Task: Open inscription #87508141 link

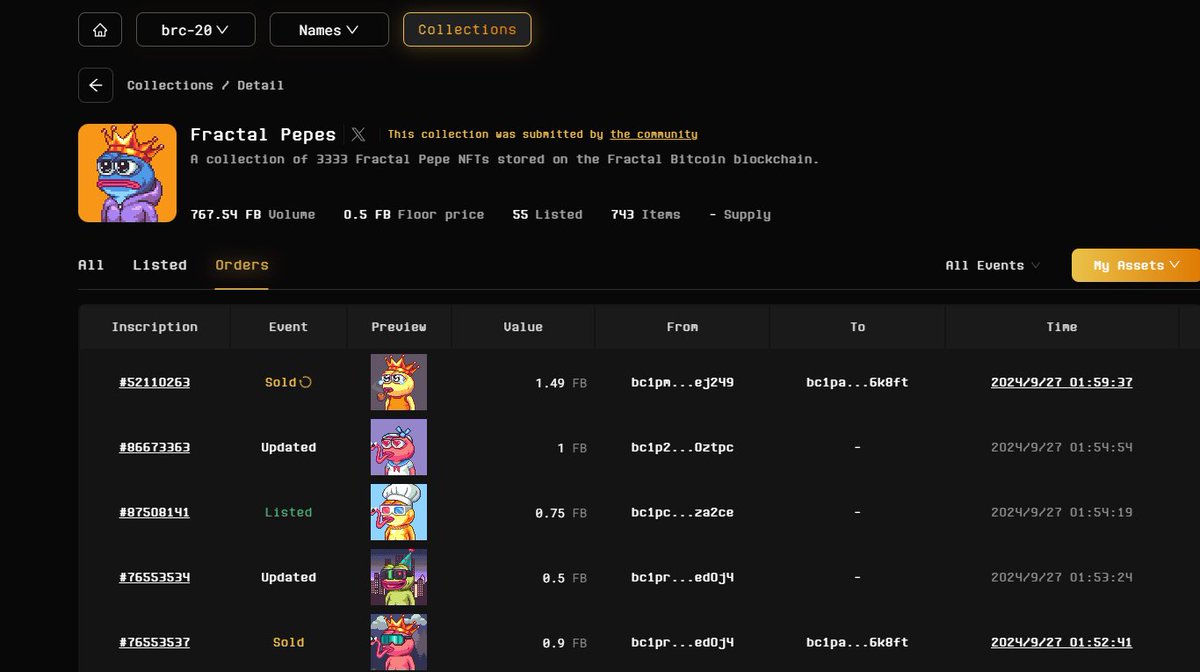Action: (154, 512)
